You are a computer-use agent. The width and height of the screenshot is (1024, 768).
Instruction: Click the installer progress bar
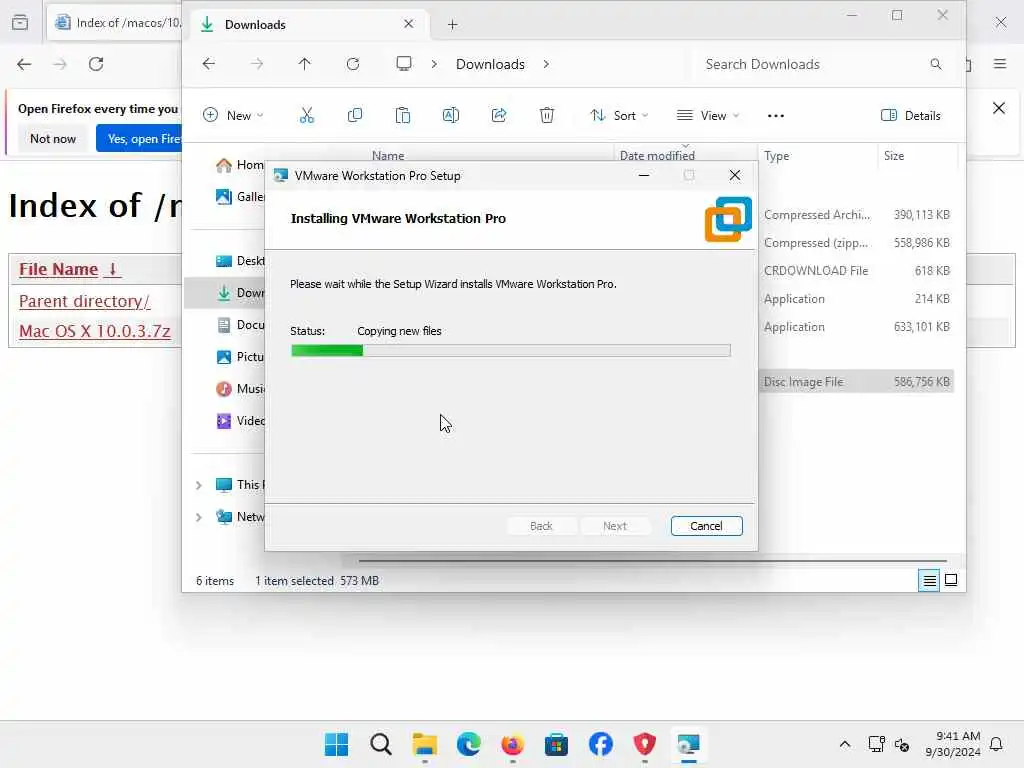coord(511,351)
